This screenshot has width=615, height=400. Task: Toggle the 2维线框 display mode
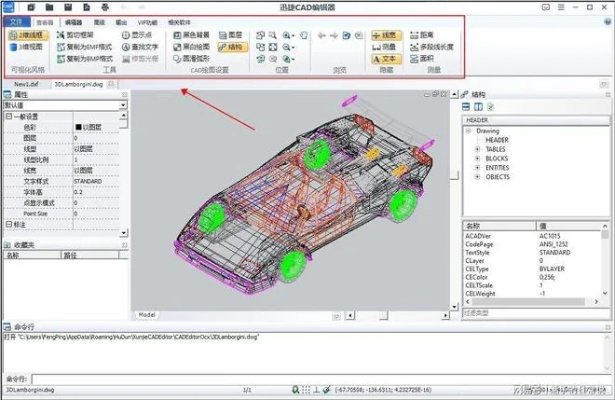pyautogui.click(x=28, y=35)
